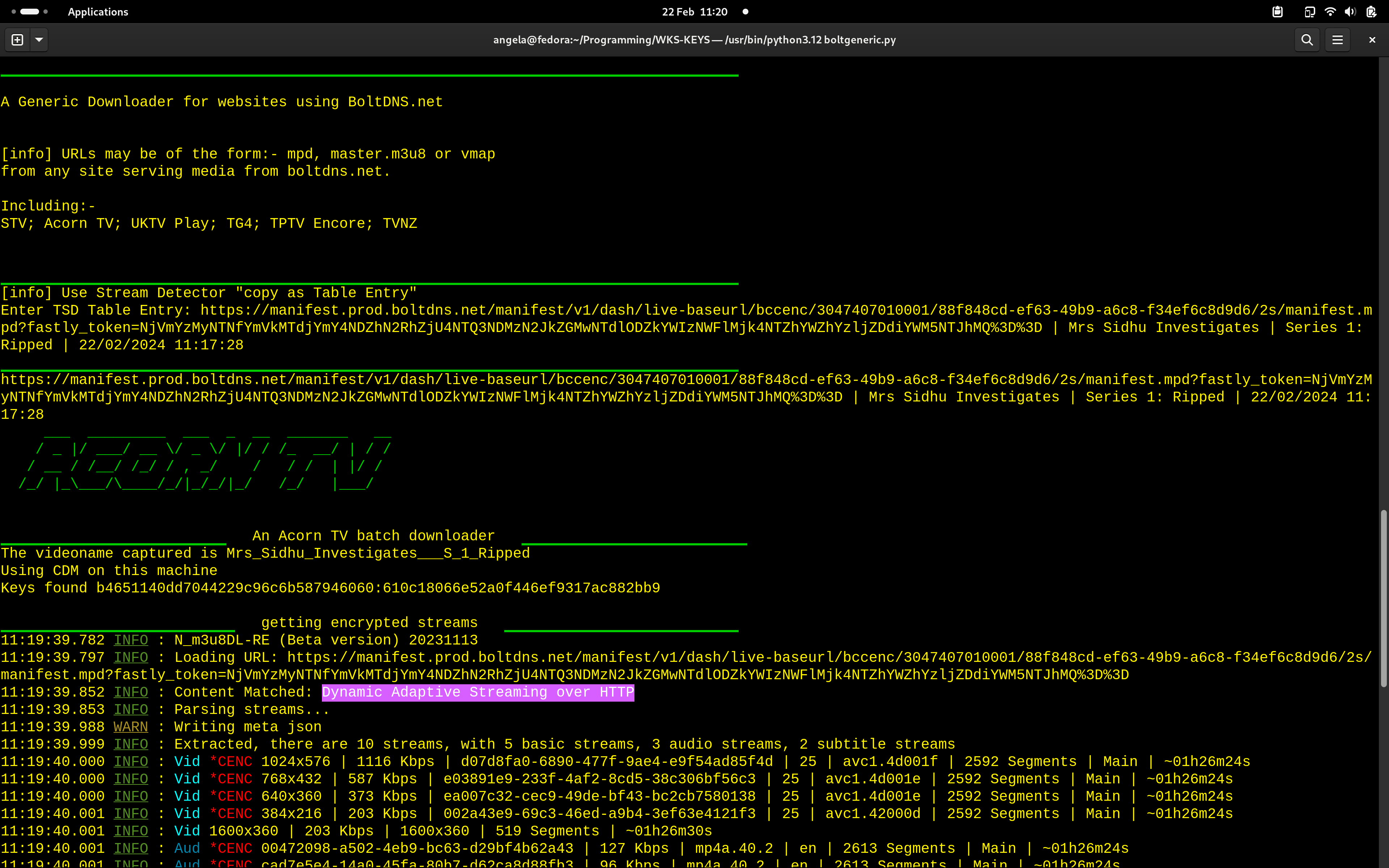Open a new terminal tab

pos(17,40)
